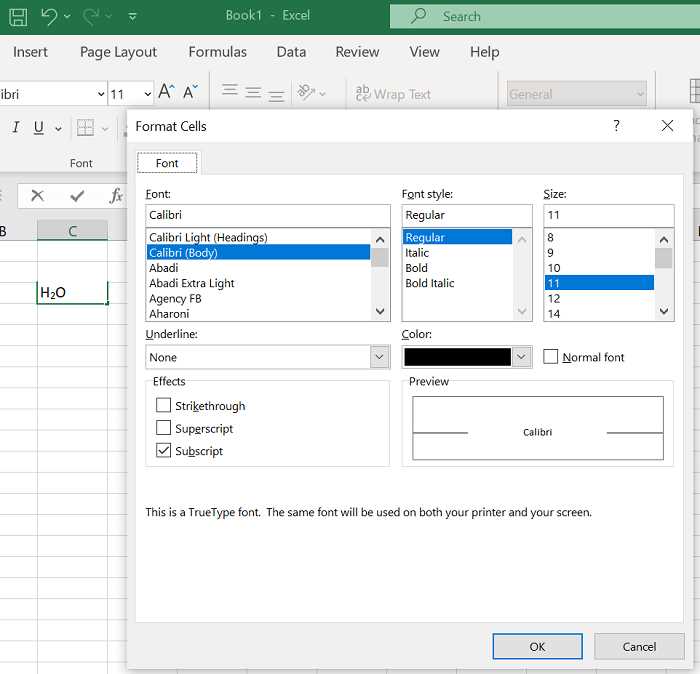Click the Insert Function fx icon
Image resolution: width=700 pixels, height=674 pixels.
tap(116, 196)
